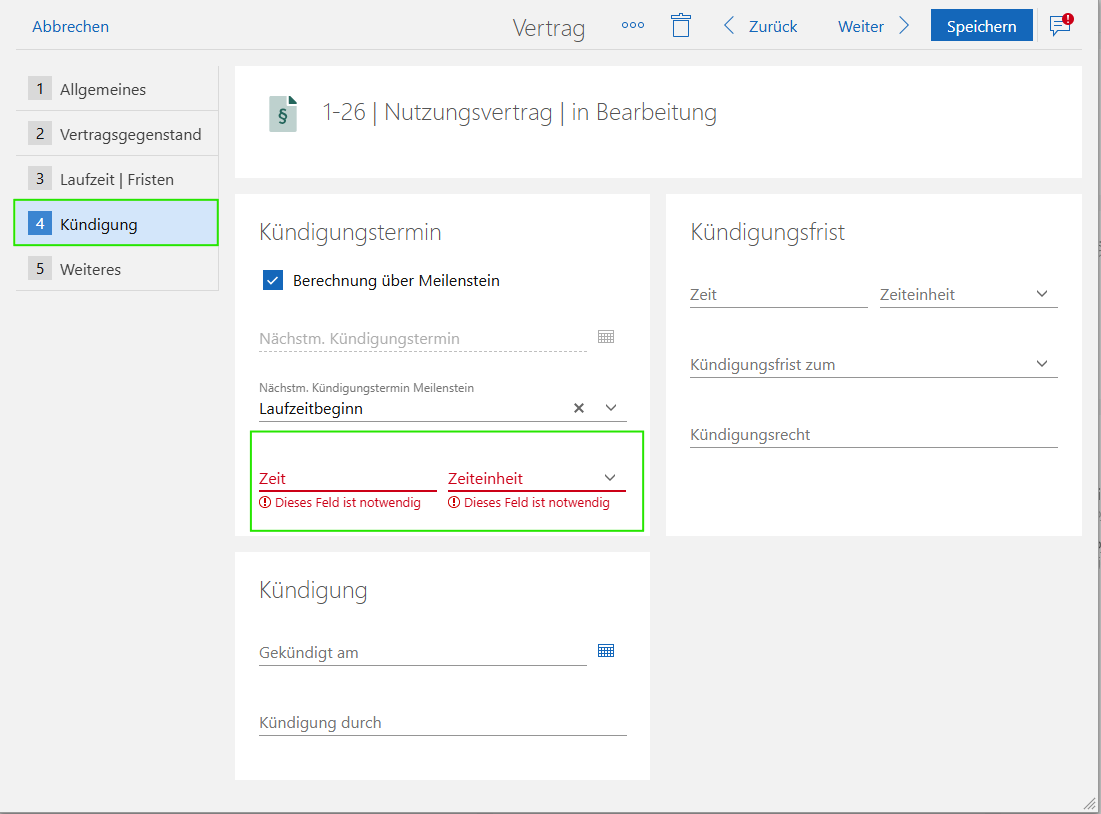Click the 'Kündigungstermin' section heading
Image resolution: width=1101 pixels, height=814 pixels.
click(x=350, y=232)
